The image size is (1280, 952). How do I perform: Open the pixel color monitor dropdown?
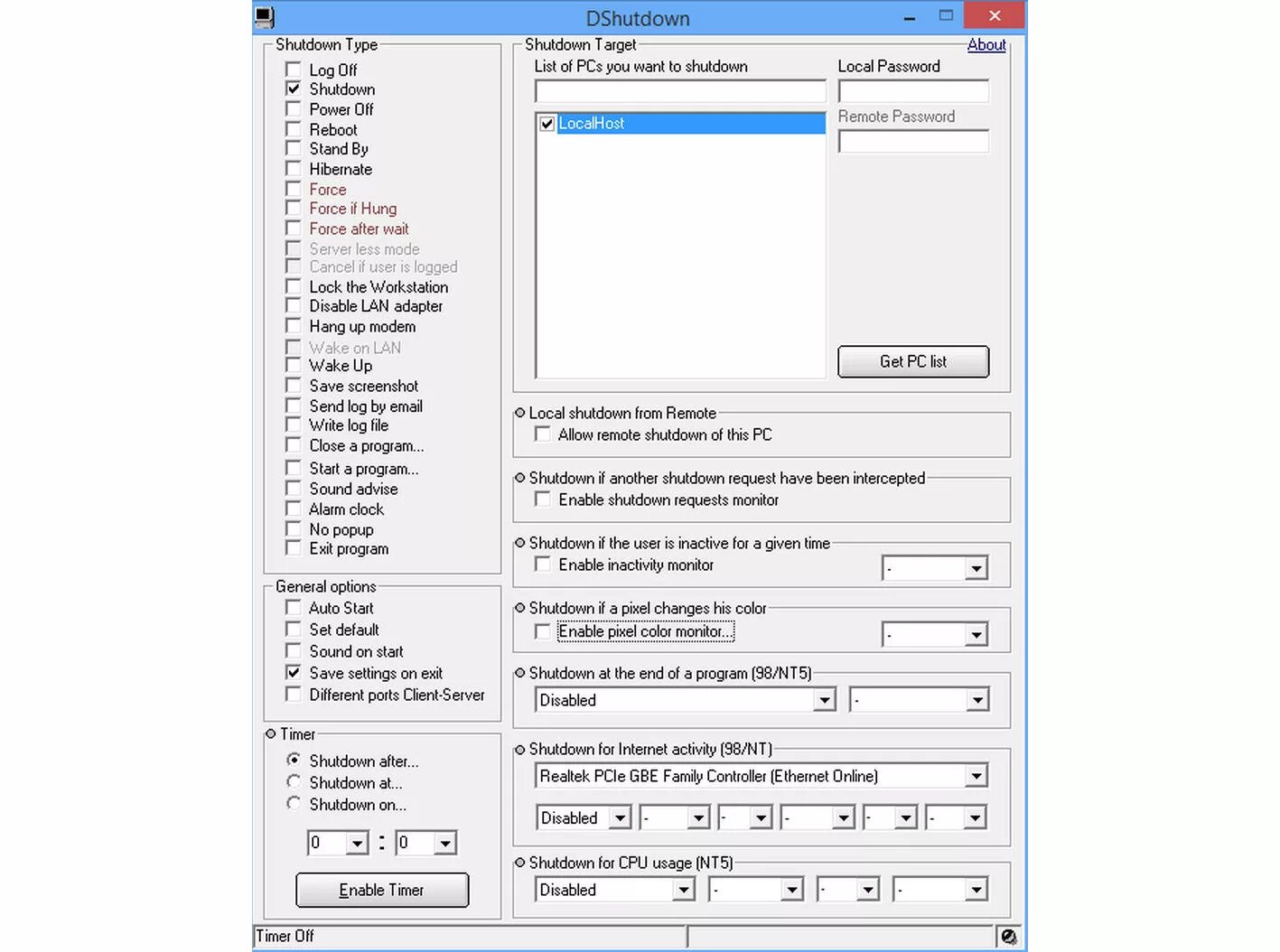coord(976,635)
